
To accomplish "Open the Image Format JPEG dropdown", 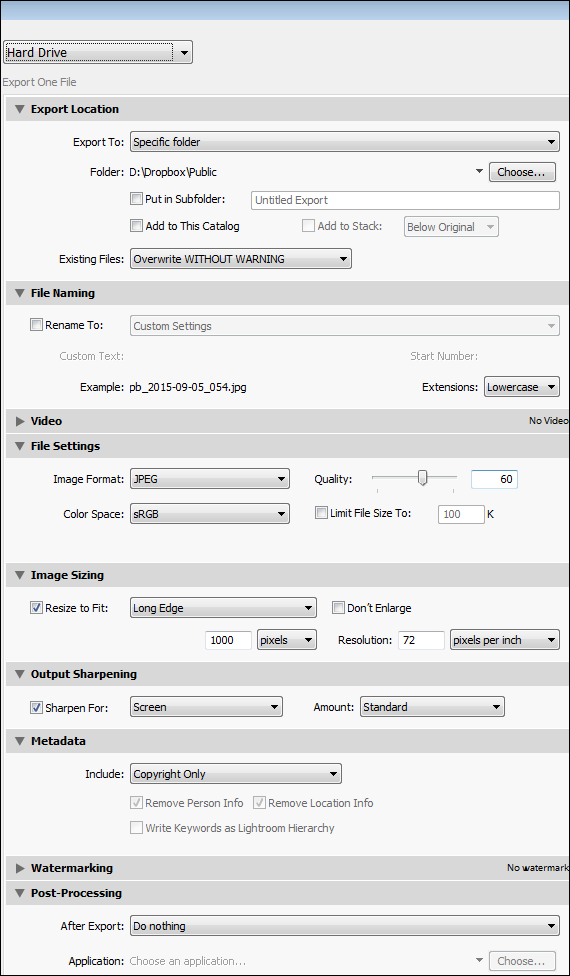I will [x=210, y=479].
